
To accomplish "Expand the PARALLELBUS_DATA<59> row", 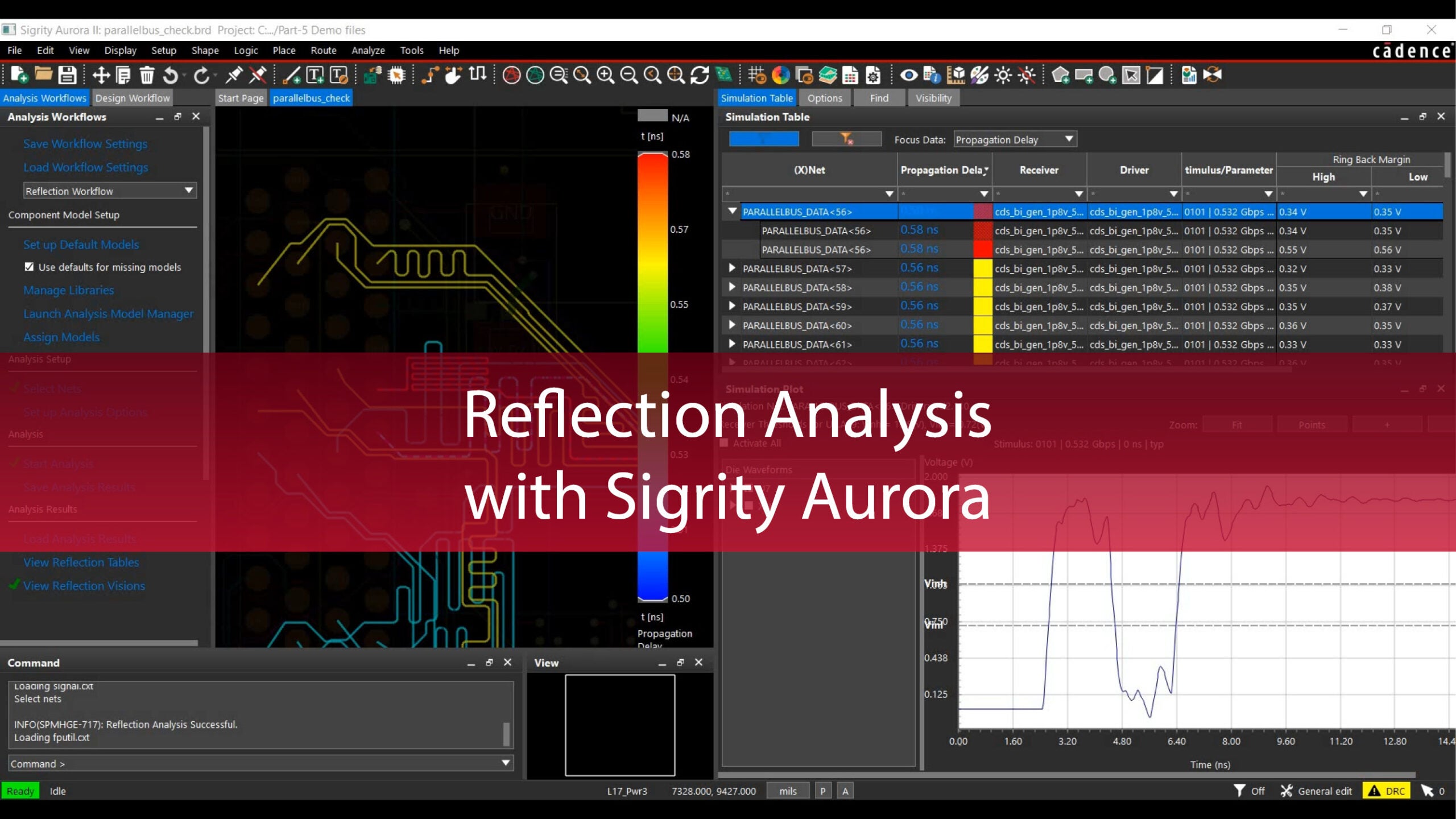I will (732, 306).
